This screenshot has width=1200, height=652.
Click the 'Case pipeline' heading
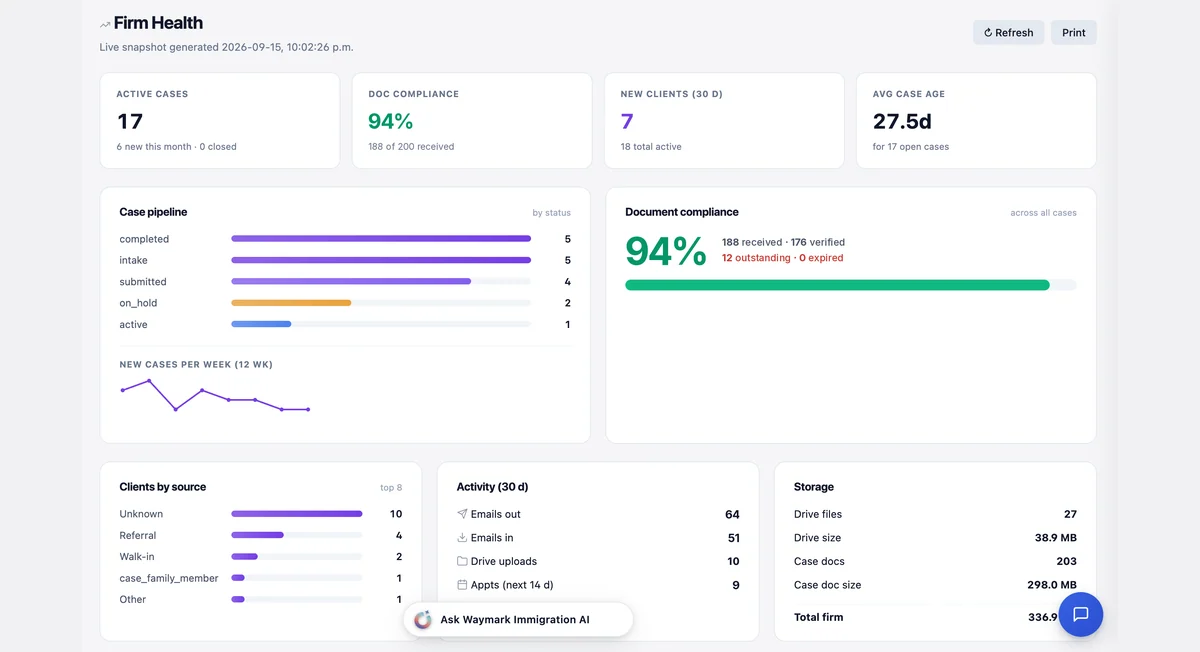(x=153, y=212)
